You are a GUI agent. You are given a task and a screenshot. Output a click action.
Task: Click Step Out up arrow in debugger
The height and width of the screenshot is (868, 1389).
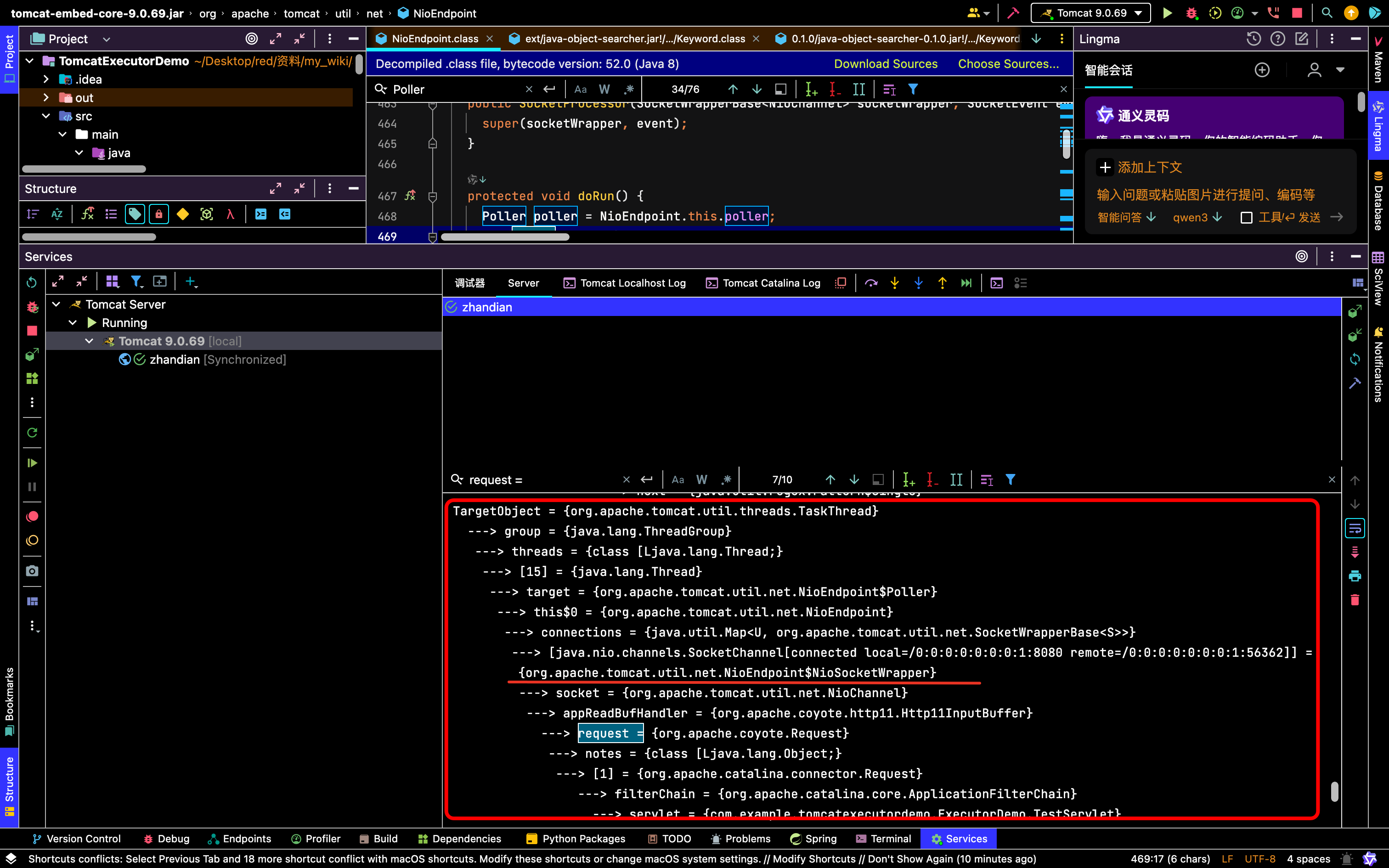pyautogui.click(x=943, y=283)
